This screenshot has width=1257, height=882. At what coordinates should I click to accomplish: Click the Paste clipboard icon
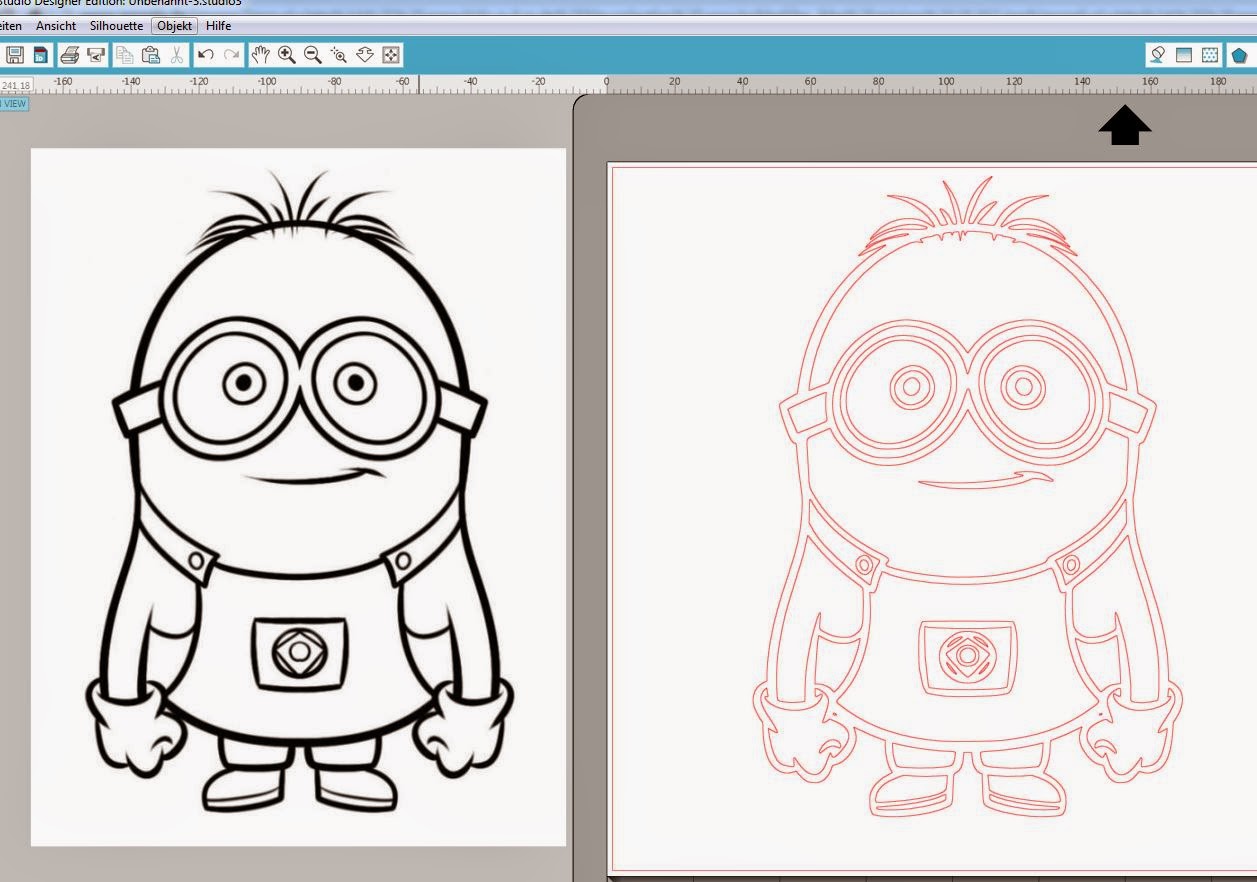[x=151, y=54]
